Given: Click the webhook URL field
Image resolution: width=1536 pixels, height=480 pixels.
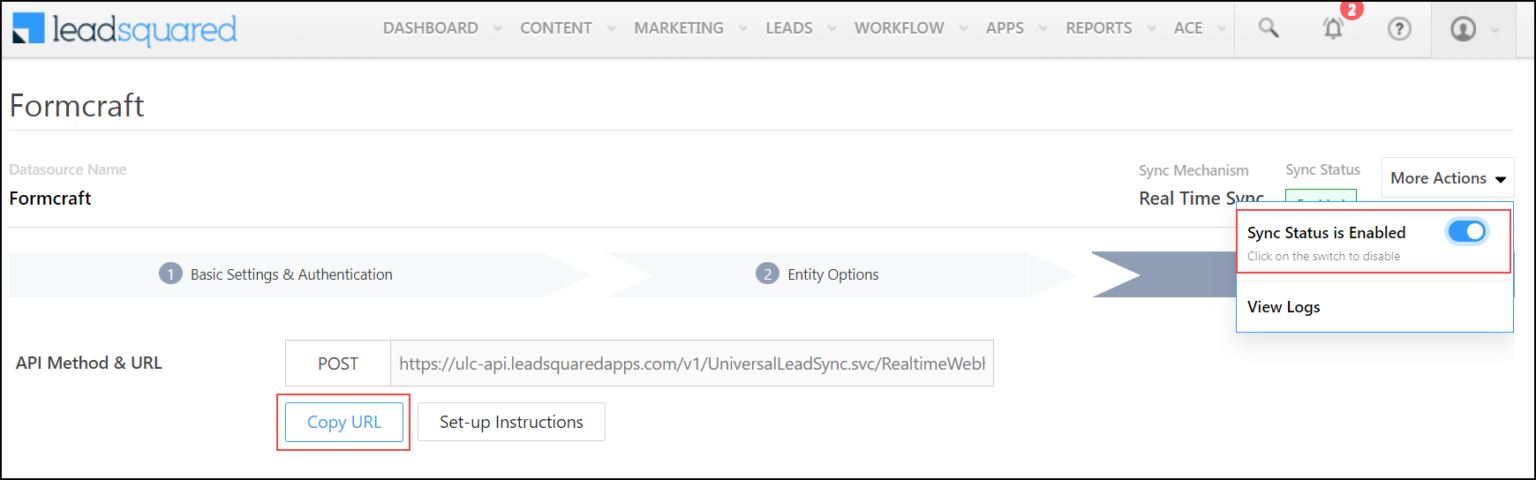Looking at the screenshot, I should (x=692, y=364).
